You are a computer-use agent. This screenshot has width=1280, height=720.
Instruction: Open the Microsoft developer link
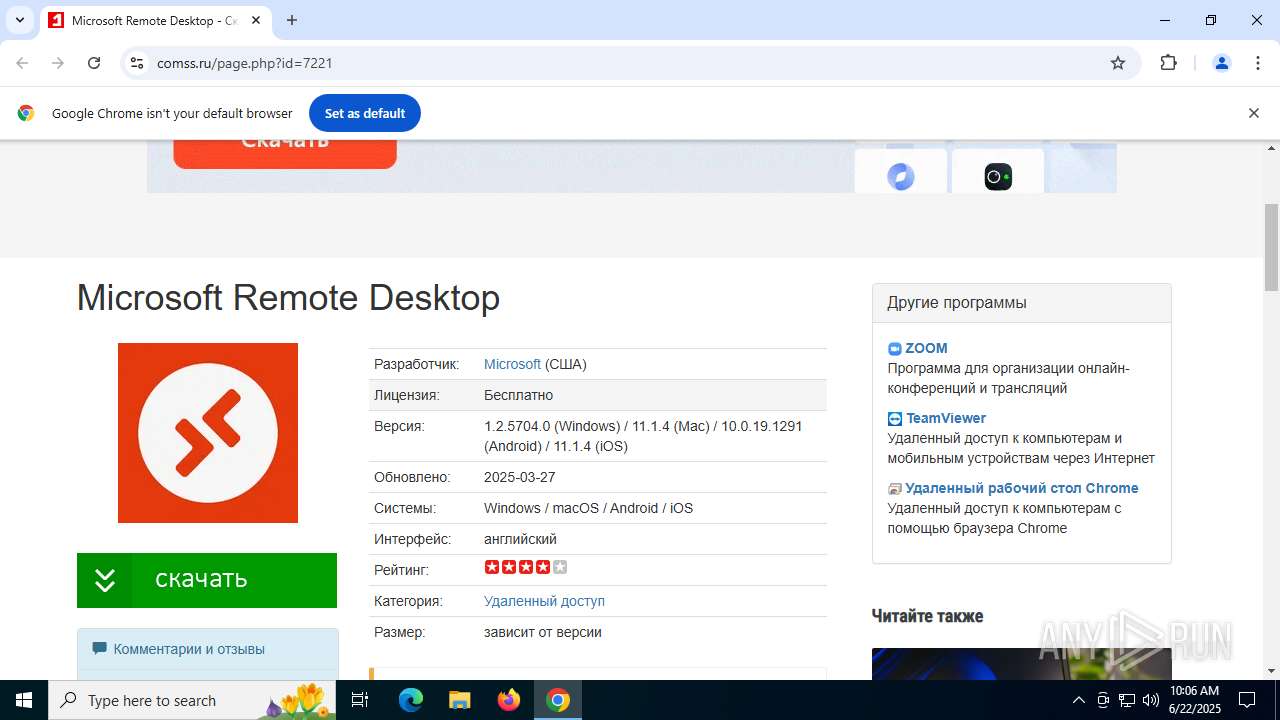512,364
